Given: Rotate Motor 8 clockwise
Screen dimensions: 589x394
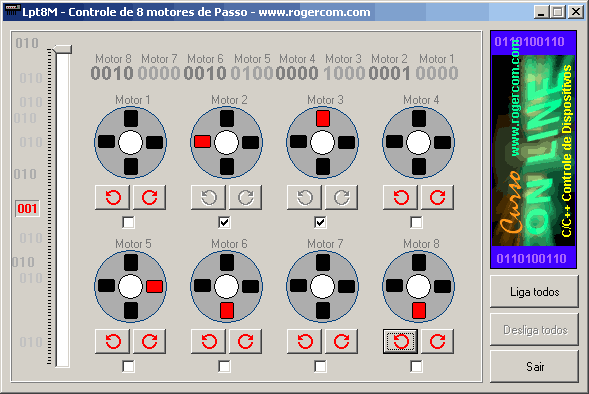Looking at the screenshot, I should coord(437,341).
